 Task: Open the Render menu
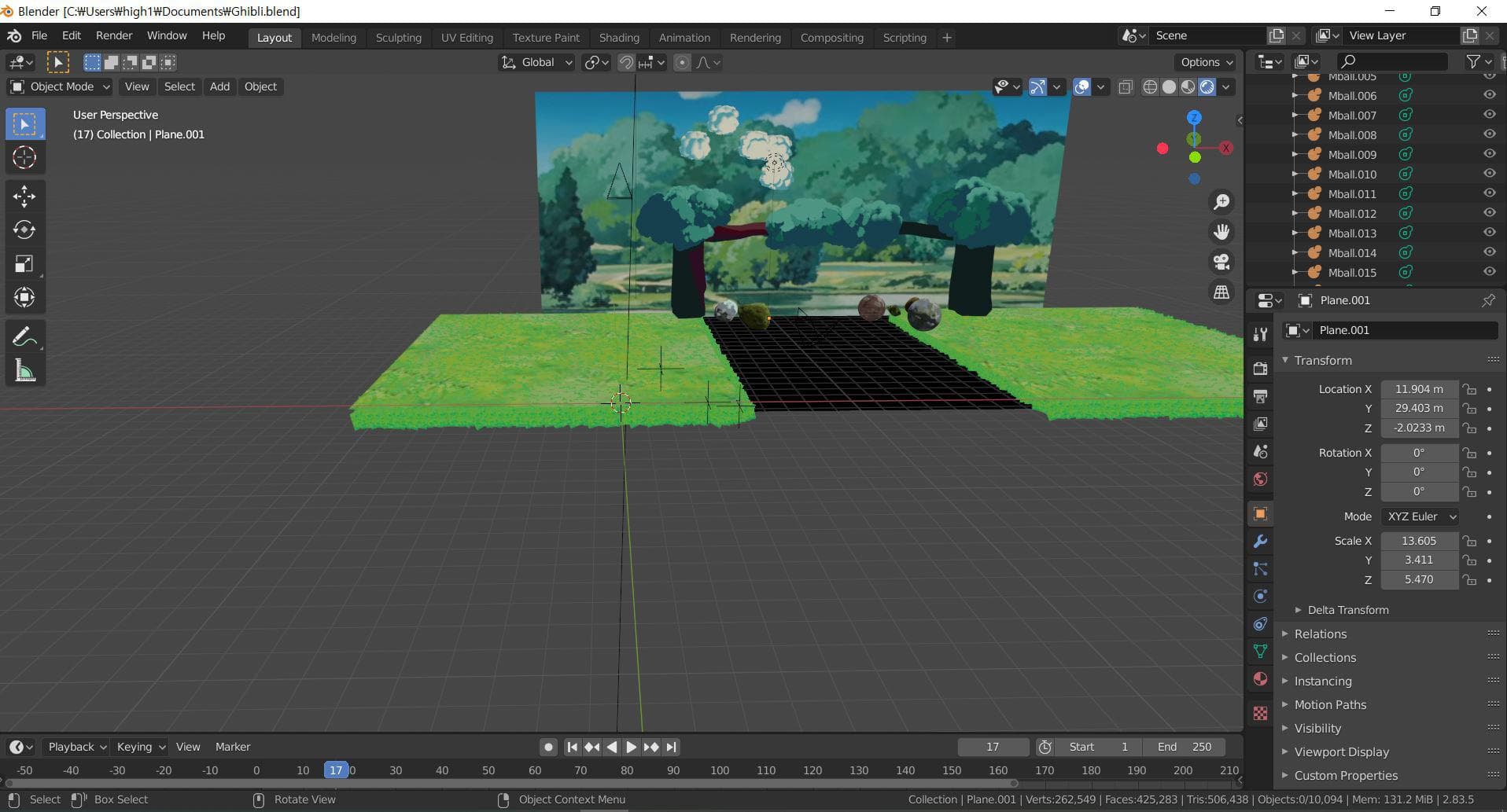click(x=114, y=35)
